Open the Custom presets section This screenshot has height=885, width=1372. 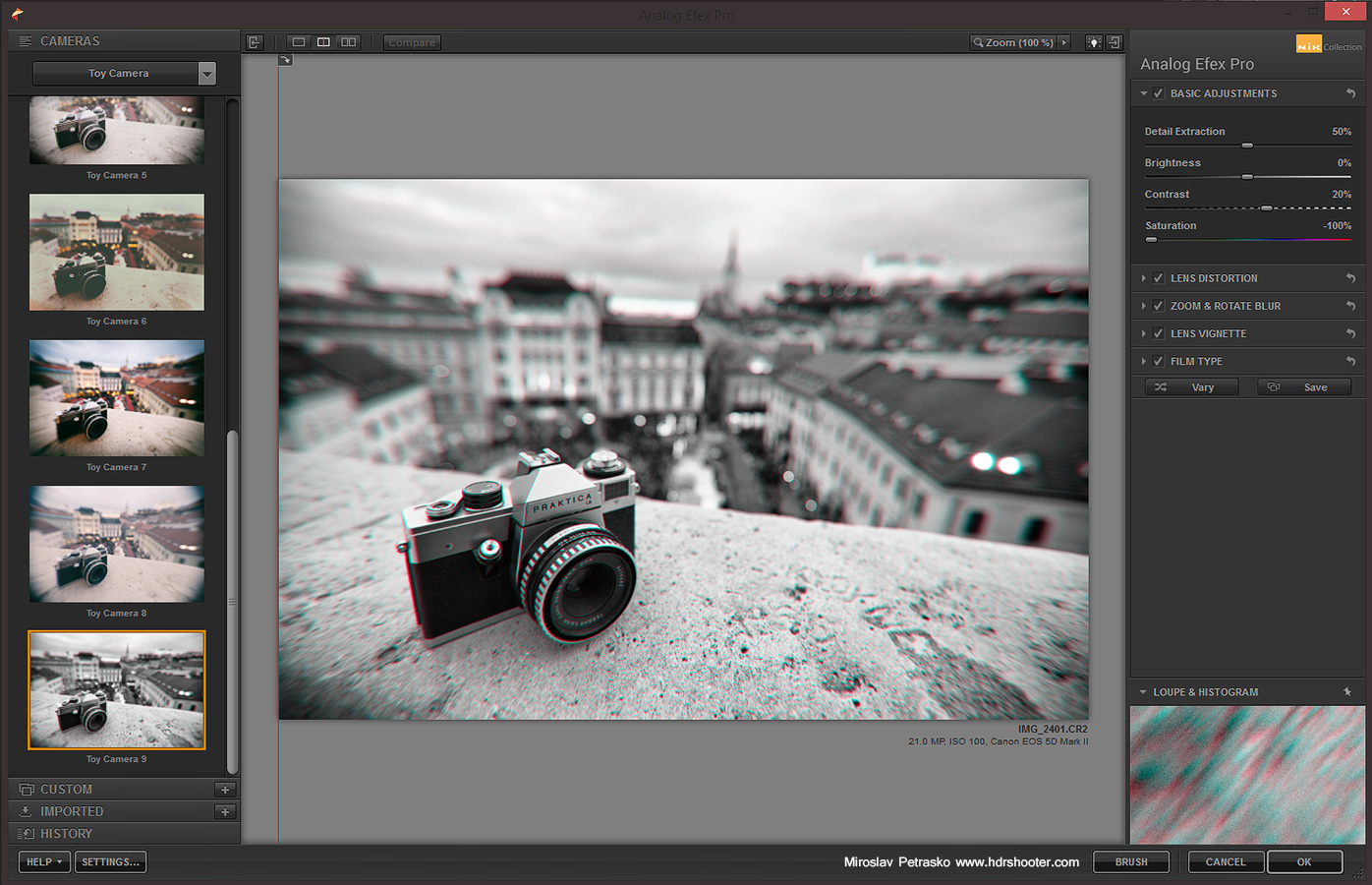click(x=66, y=790)
